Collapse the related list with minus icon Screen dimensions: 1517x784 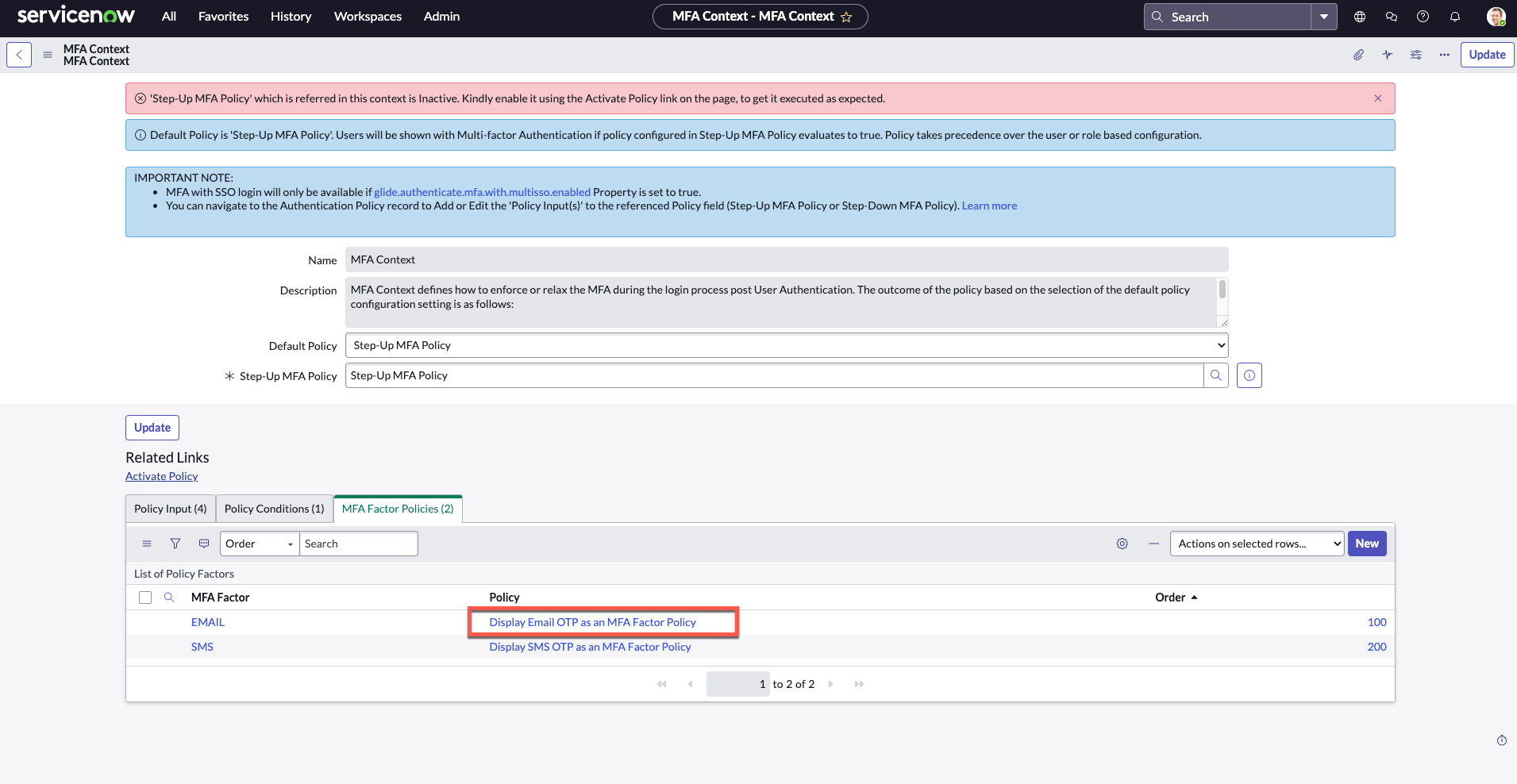tap(1154, 544)
